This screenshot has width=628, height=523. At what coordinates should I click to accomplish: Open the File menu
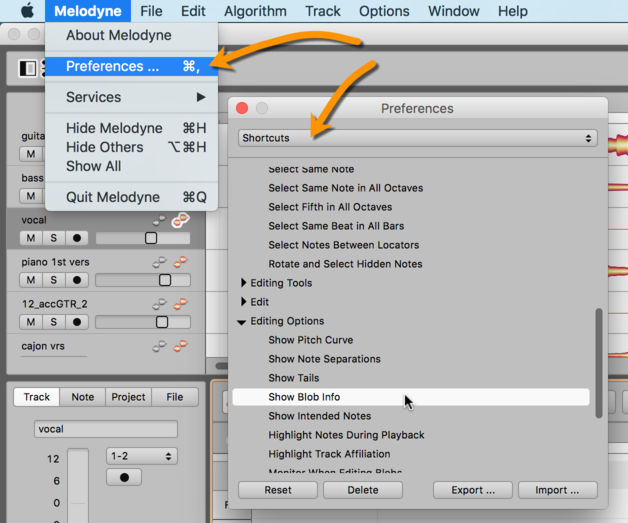151,11
